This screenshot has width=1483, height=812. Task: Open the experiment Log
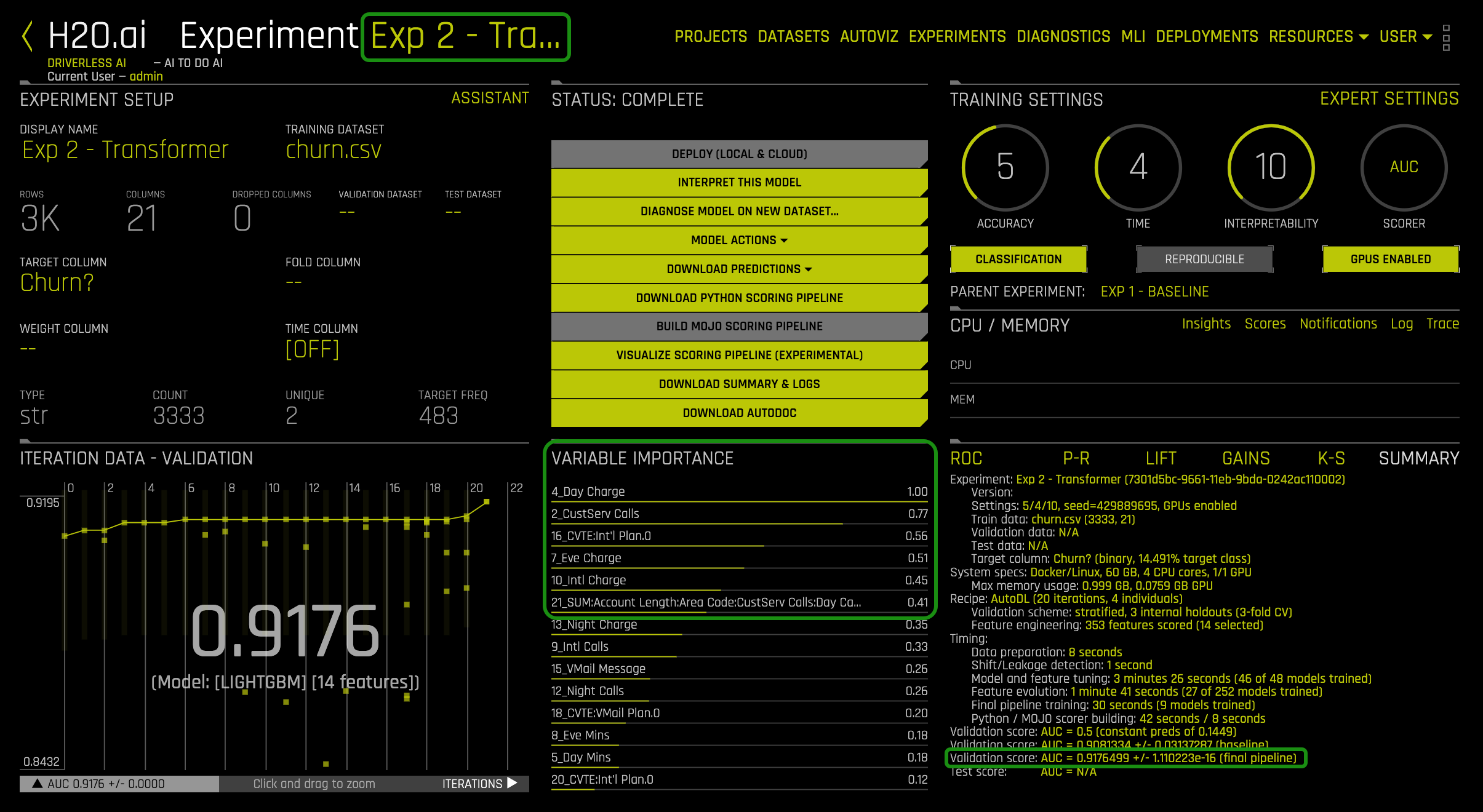click(x=1402, y=324)
